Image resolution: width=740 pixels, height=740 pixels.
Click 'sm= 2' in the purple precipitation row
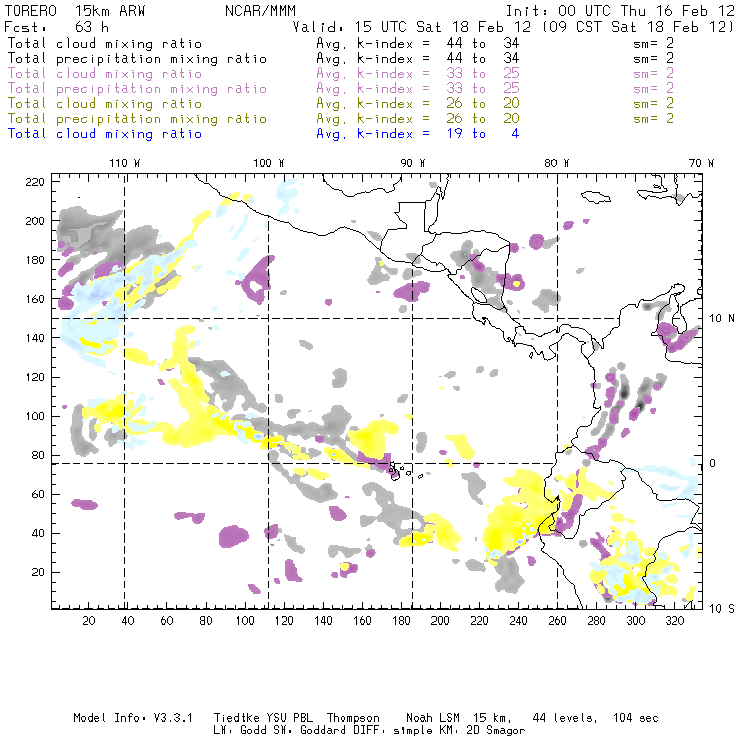click(x=654, y=88)
